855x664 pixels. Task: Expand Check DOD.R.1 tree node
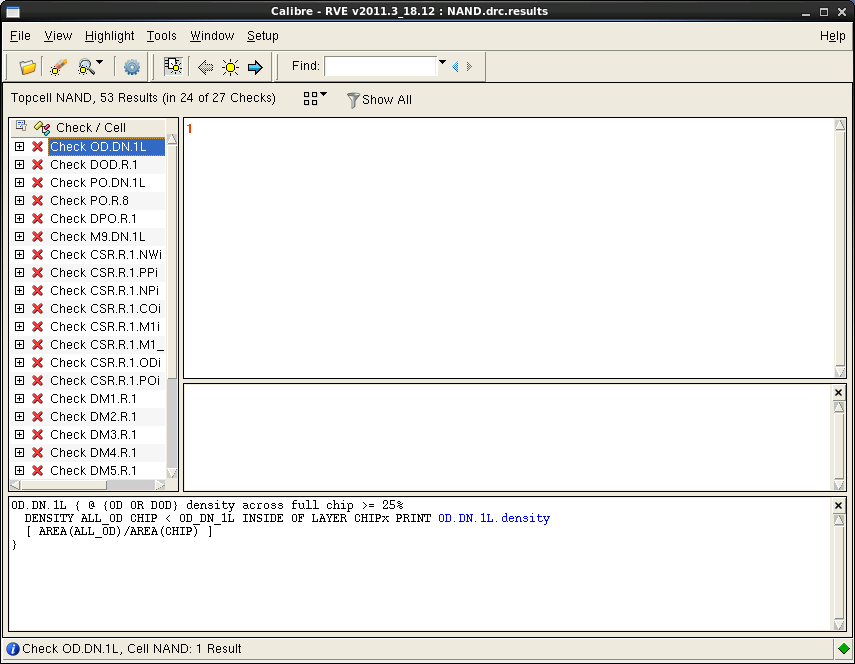[x=20, y=165]
